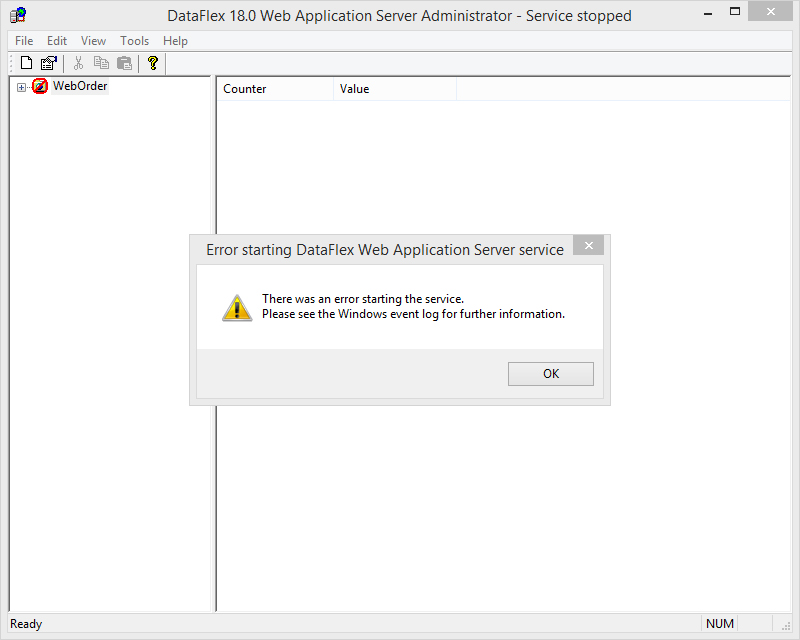Expand the WebOrder tree node
This screenshot has width=800, height=640.
click(21, 87)
